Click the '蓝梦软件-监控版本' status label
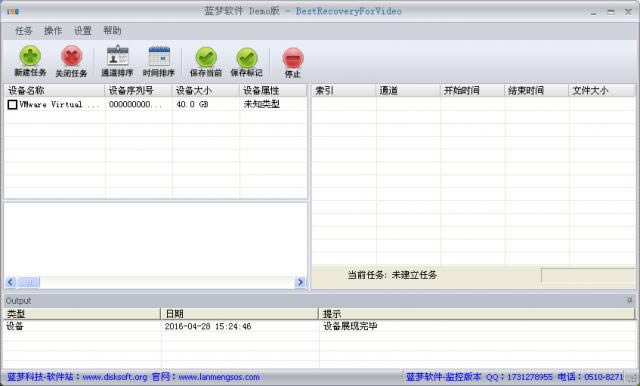640x386 pixels. point(444,377)
